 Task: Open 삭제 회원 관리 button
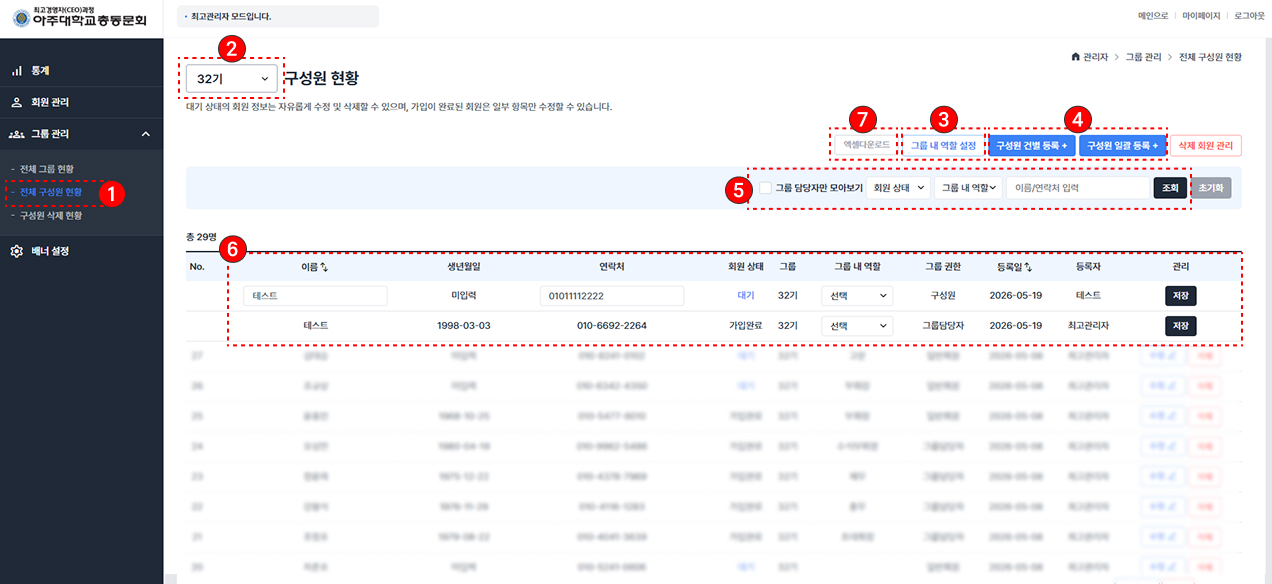tap(1206, 146)
